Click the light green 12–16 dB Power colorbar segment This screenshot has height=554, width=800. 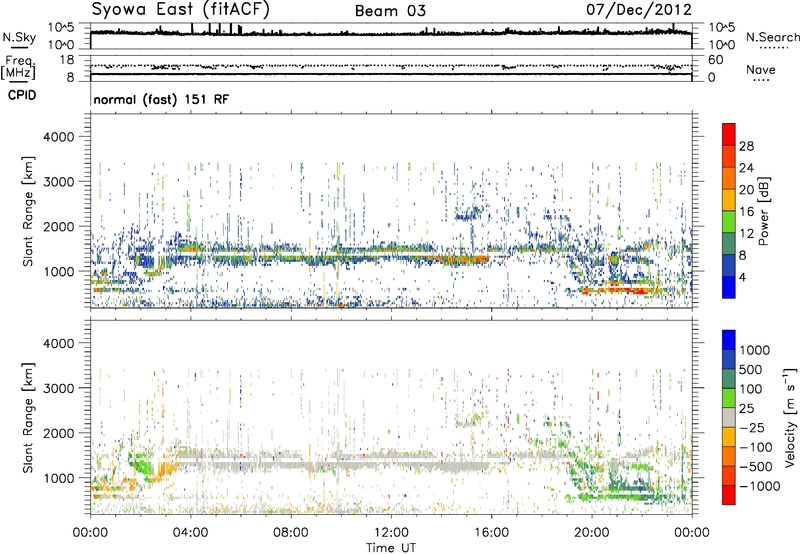(x=729, y=222)
